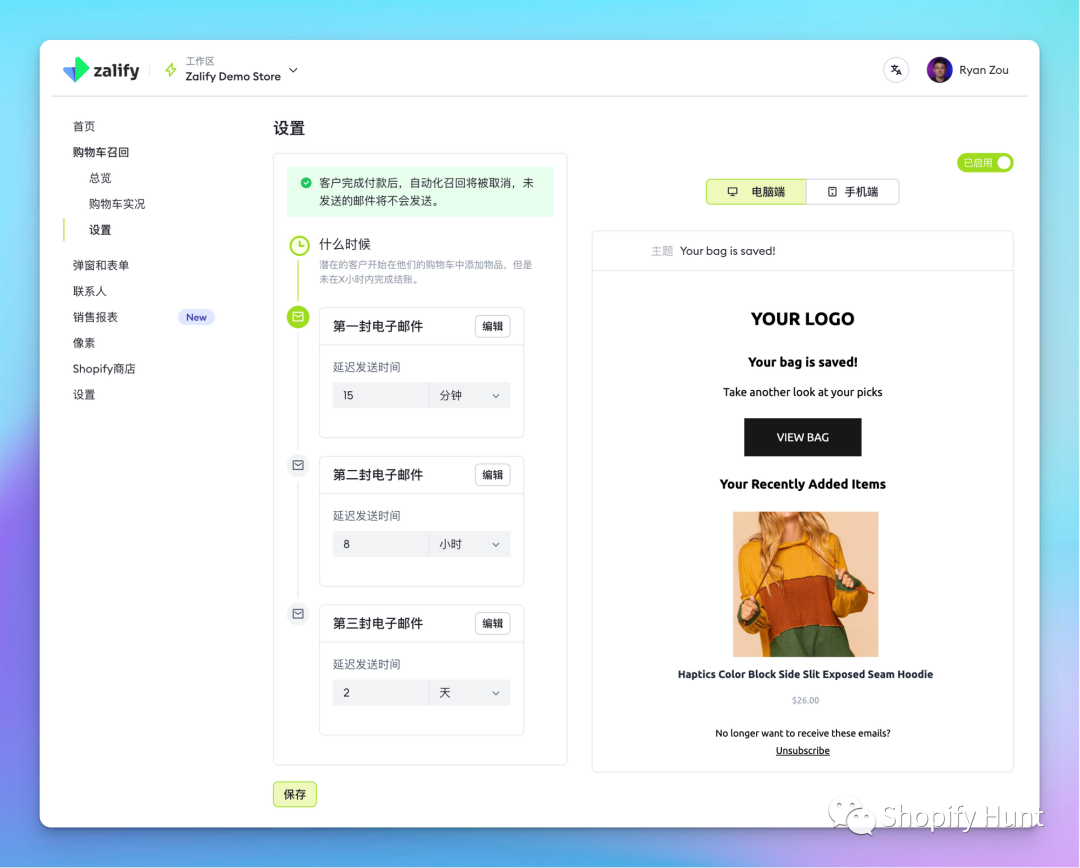The width and height of the screenshot is (1080, 868).
Task: Click the delay input showing 15
Action: tap(380, 395)
